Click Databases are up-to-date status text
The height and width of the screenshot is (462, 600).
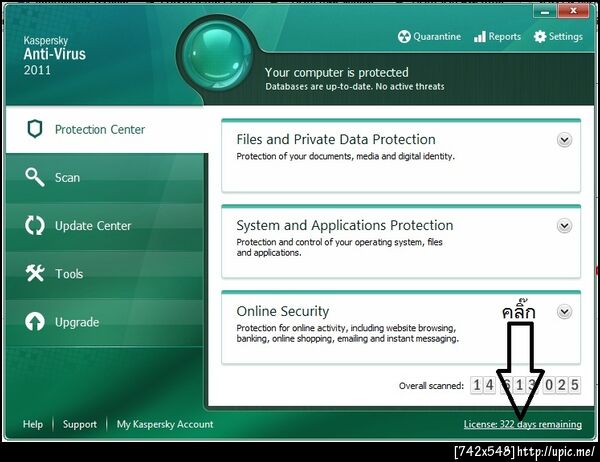click(x=355, y=87)
